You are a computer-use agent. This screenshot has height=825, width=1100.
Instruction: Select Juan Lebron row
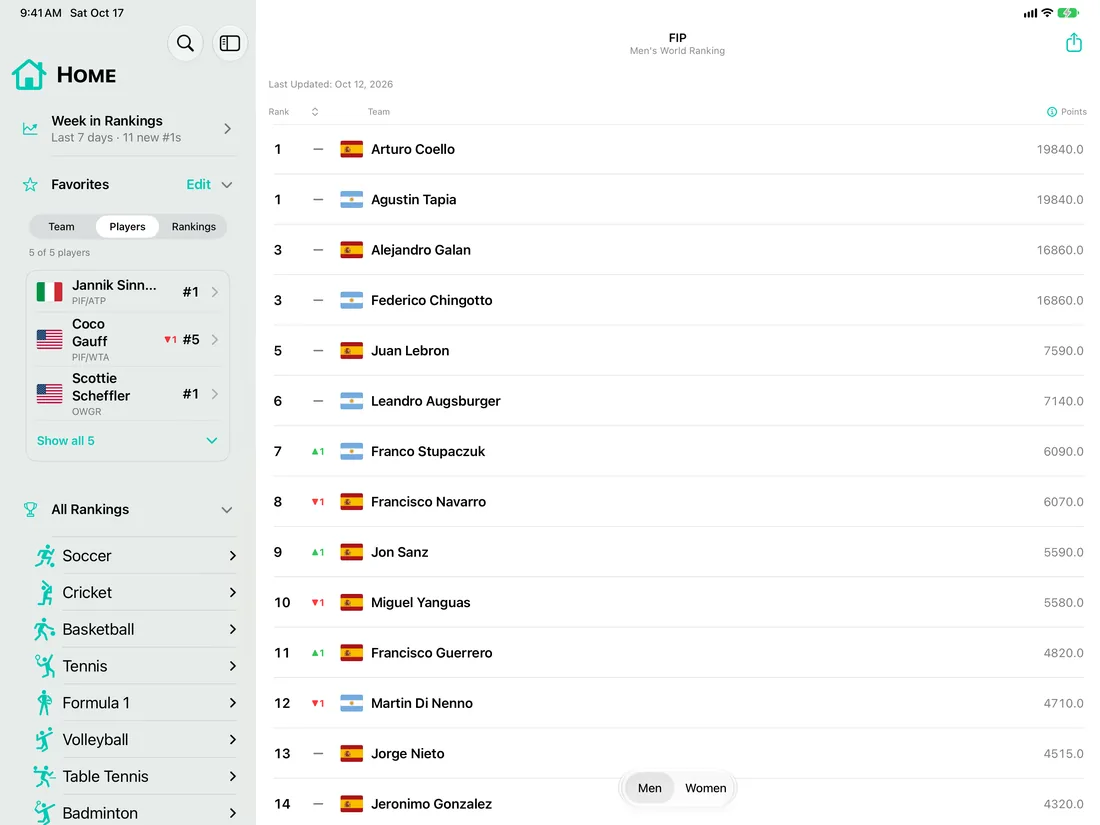[678, 351]
